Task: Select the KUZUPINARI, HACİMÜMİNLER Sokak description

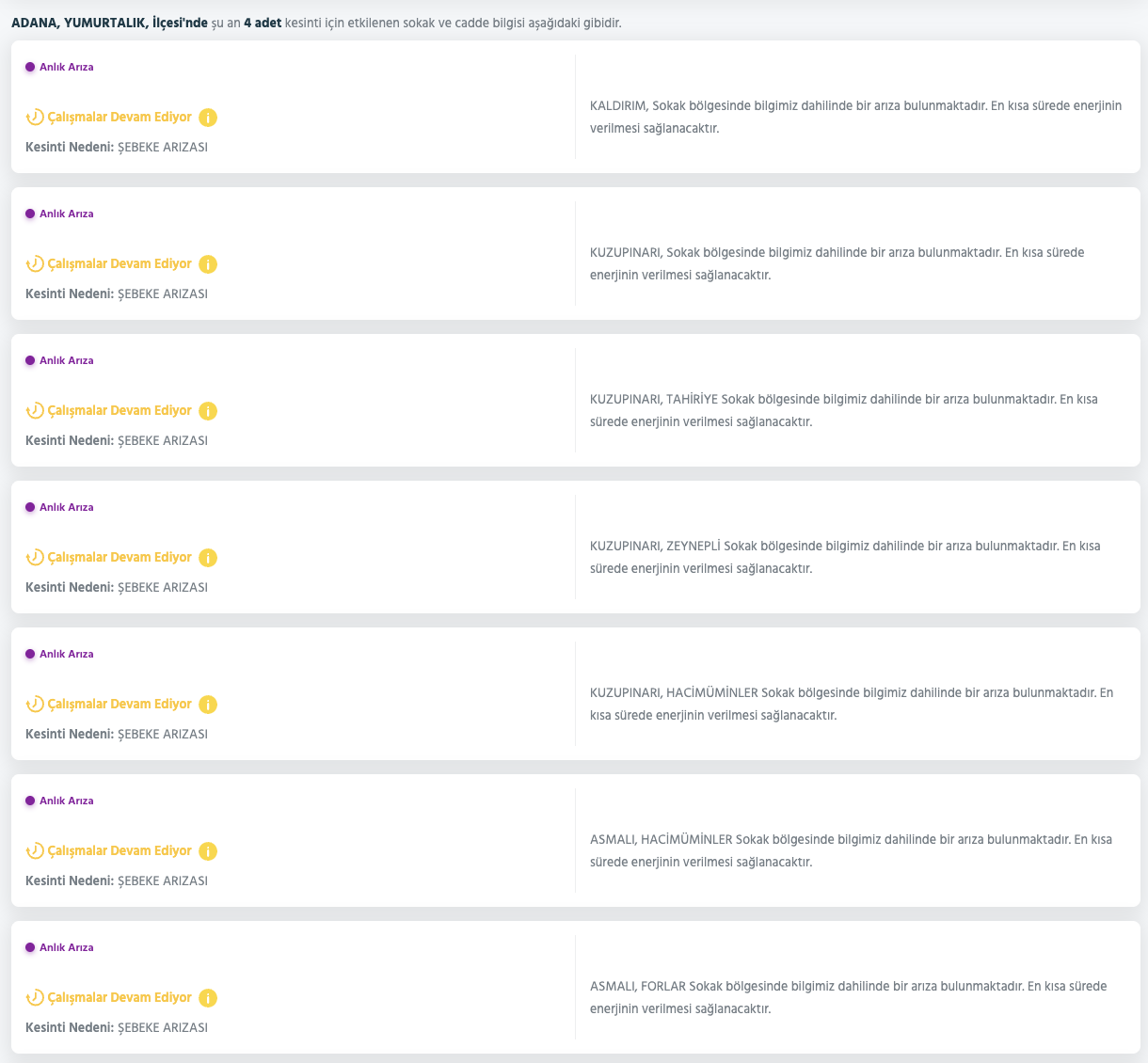Action: tap(852, 704)
